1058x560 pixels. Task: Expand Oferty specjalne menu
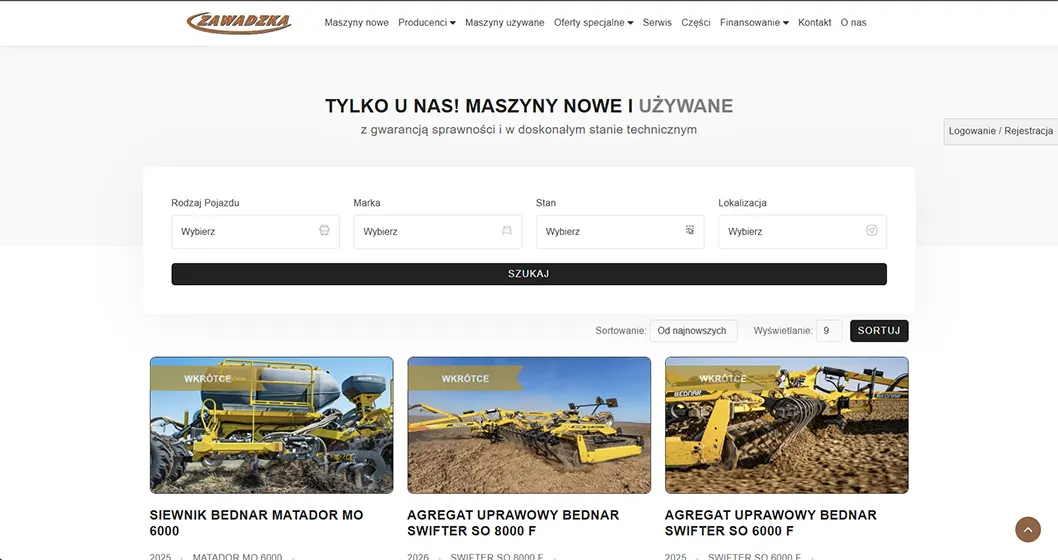click(x=594, y=22)
